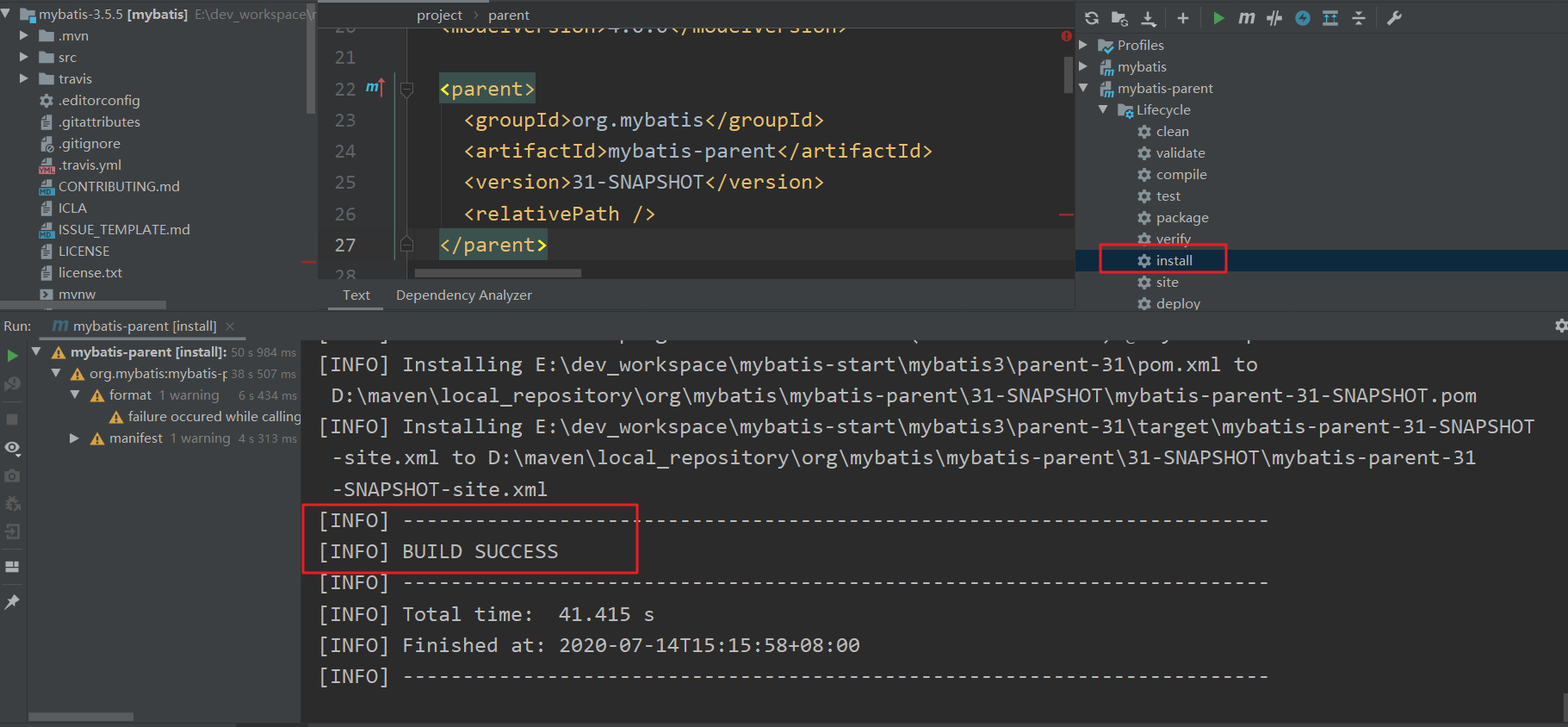Toggle Maven offline mode lightning icon
The image size is (1568, 727).
1303,18
